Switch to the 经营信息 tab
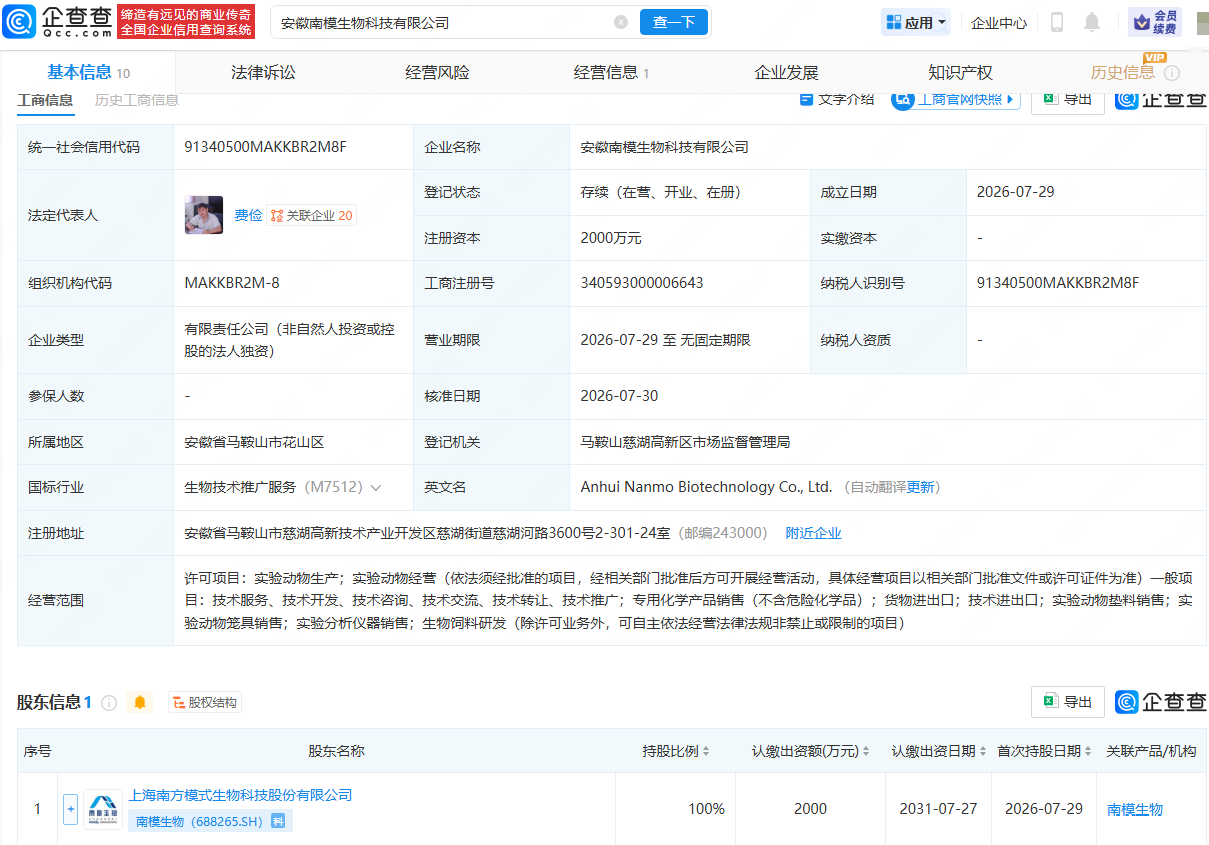 [611, 72]
